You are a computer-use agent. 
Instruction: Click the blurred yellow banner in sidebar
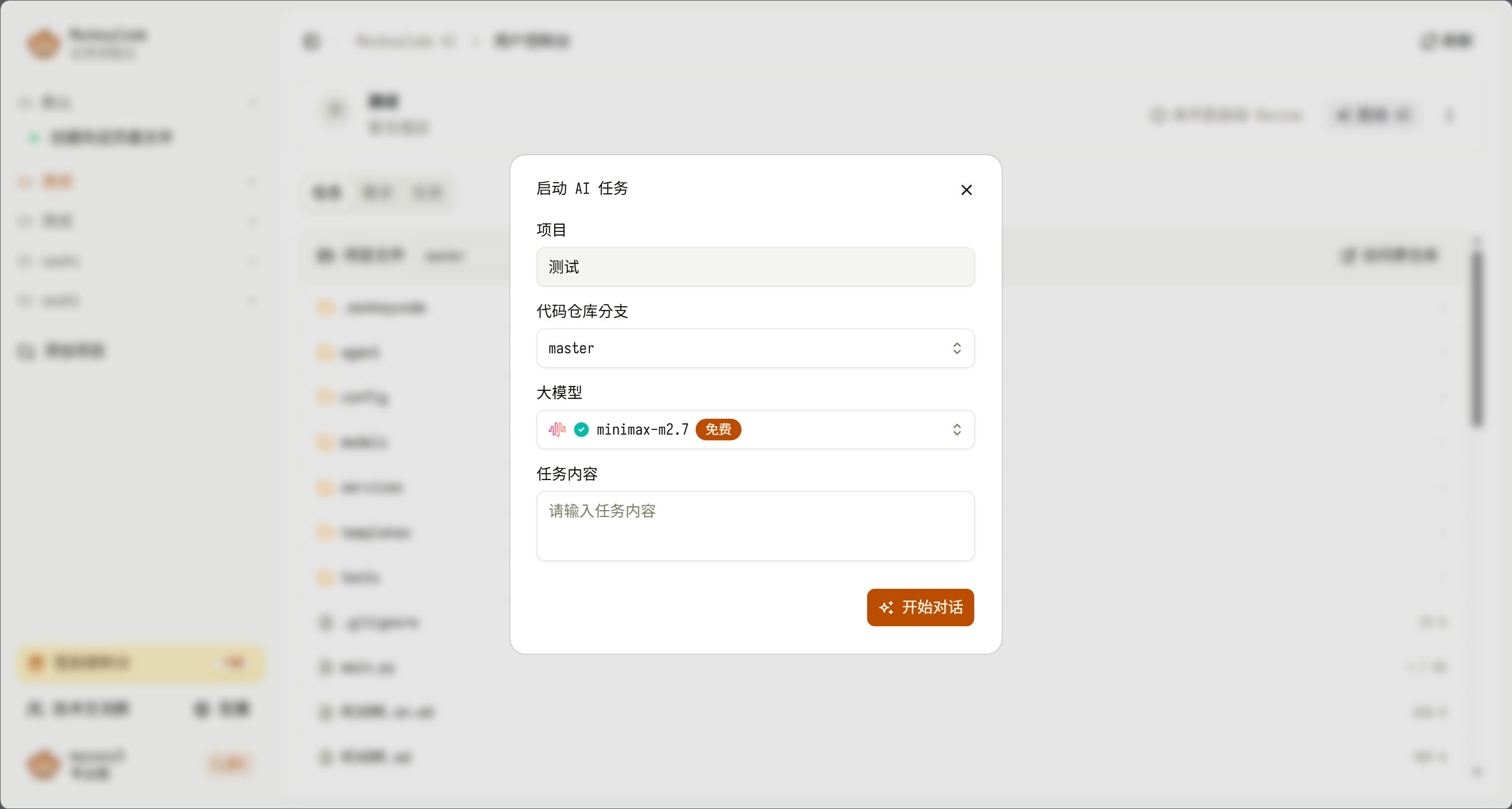(140, 663)
